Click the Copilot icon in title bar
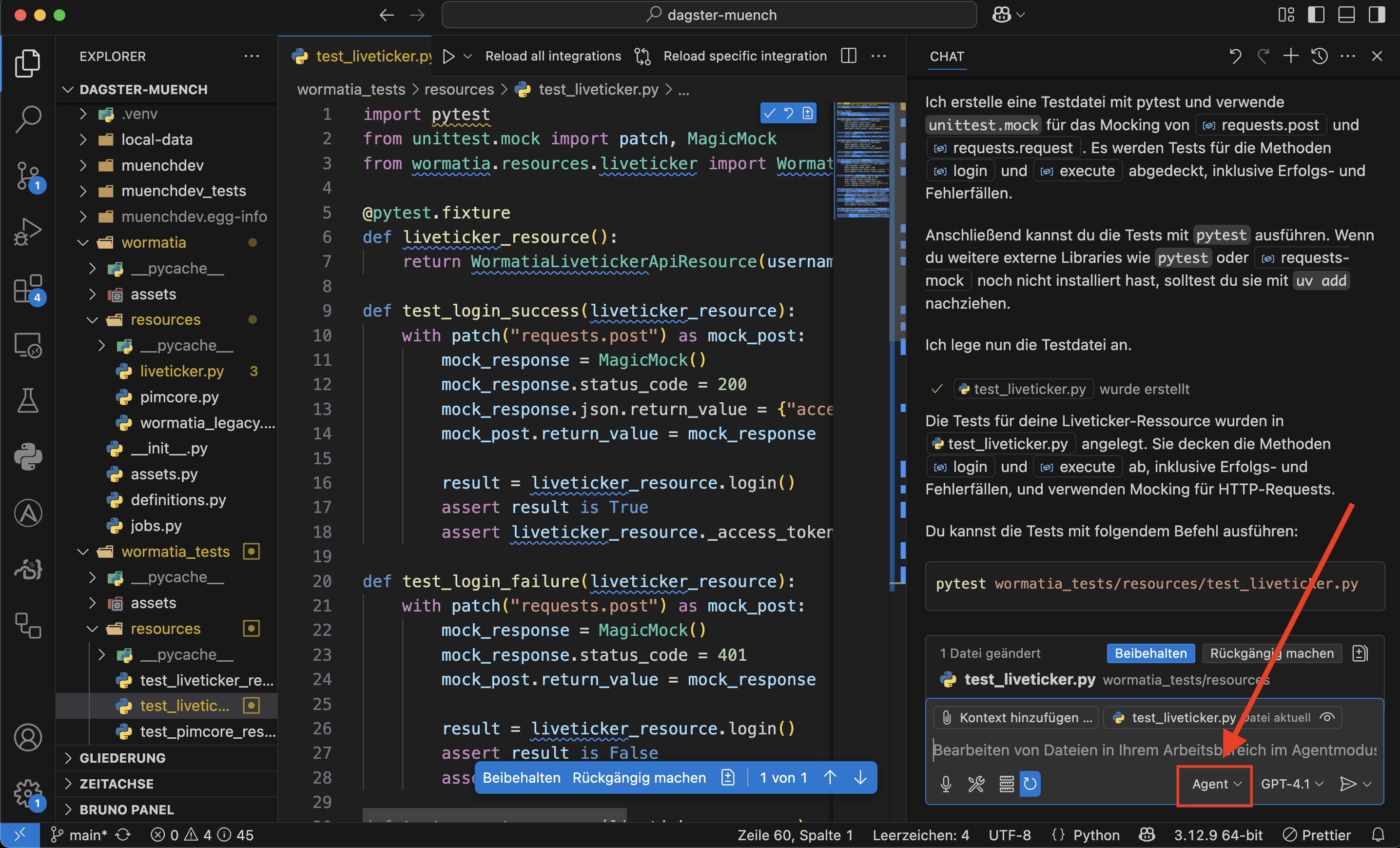This screenshot has height=848, width=1400. (1002, 15)
